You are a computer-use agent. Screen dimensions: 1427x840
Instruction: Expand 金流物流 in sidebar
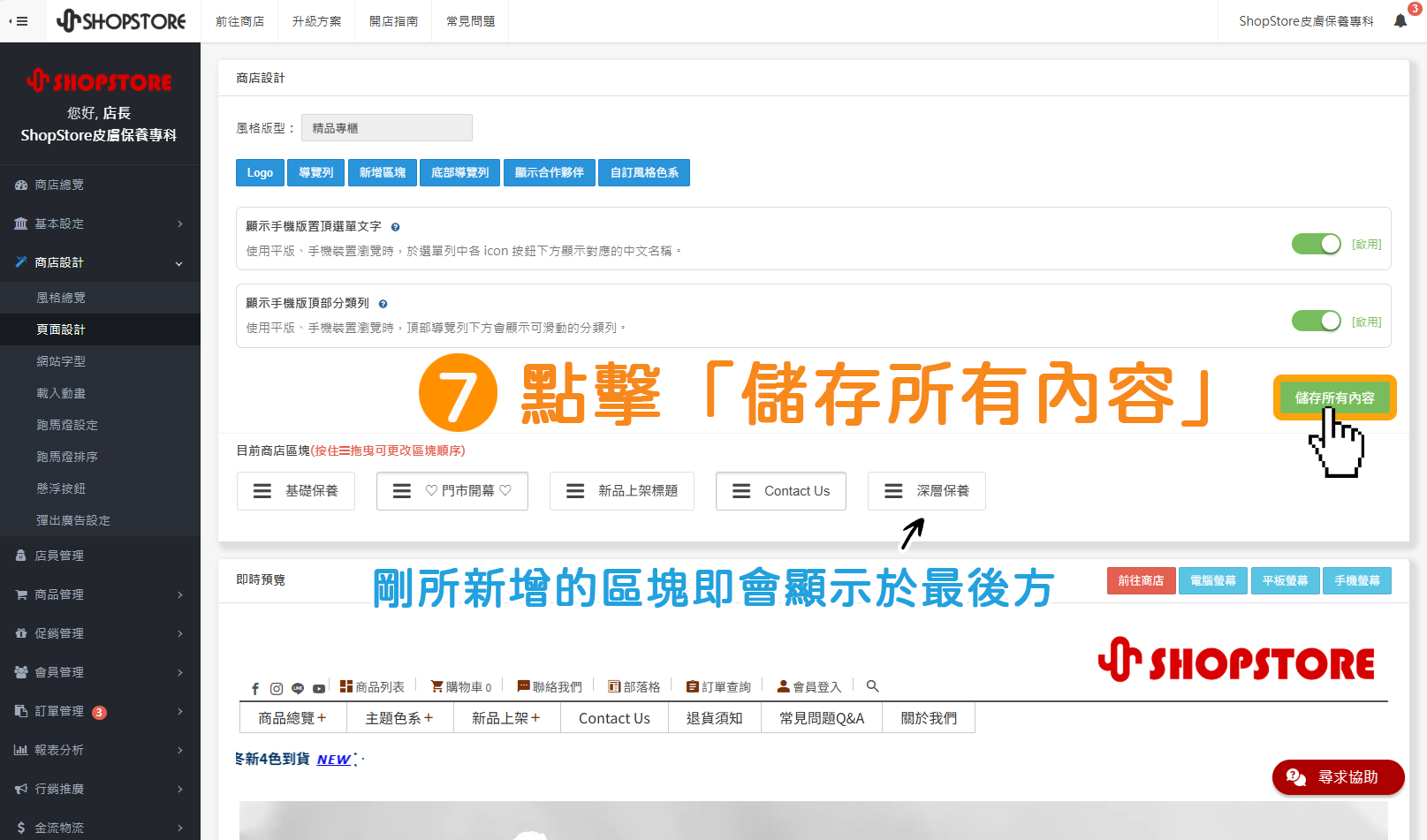(x=100, y=829)
